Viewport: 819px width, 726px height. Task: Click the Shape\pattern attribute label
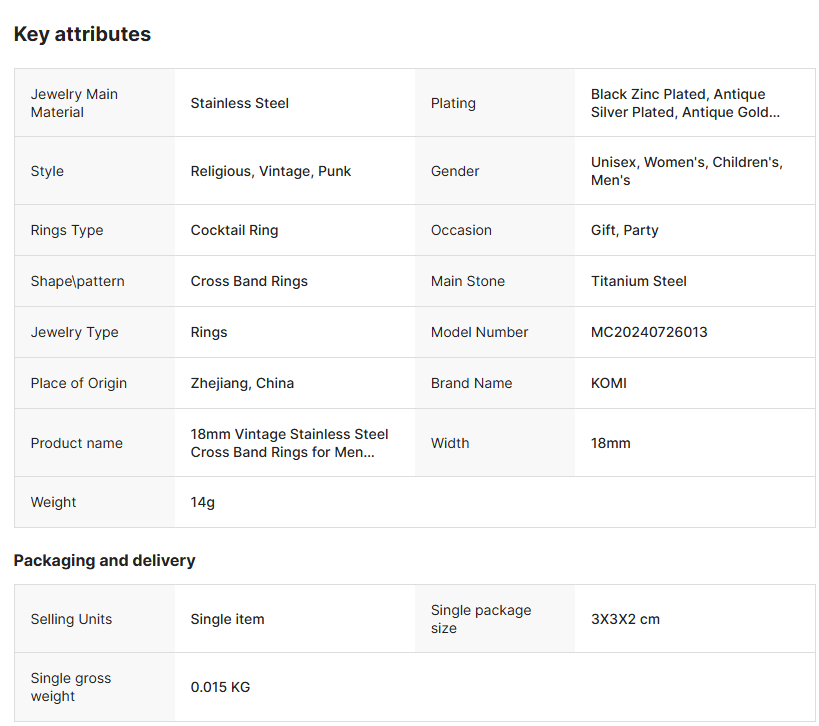[77, 281]
